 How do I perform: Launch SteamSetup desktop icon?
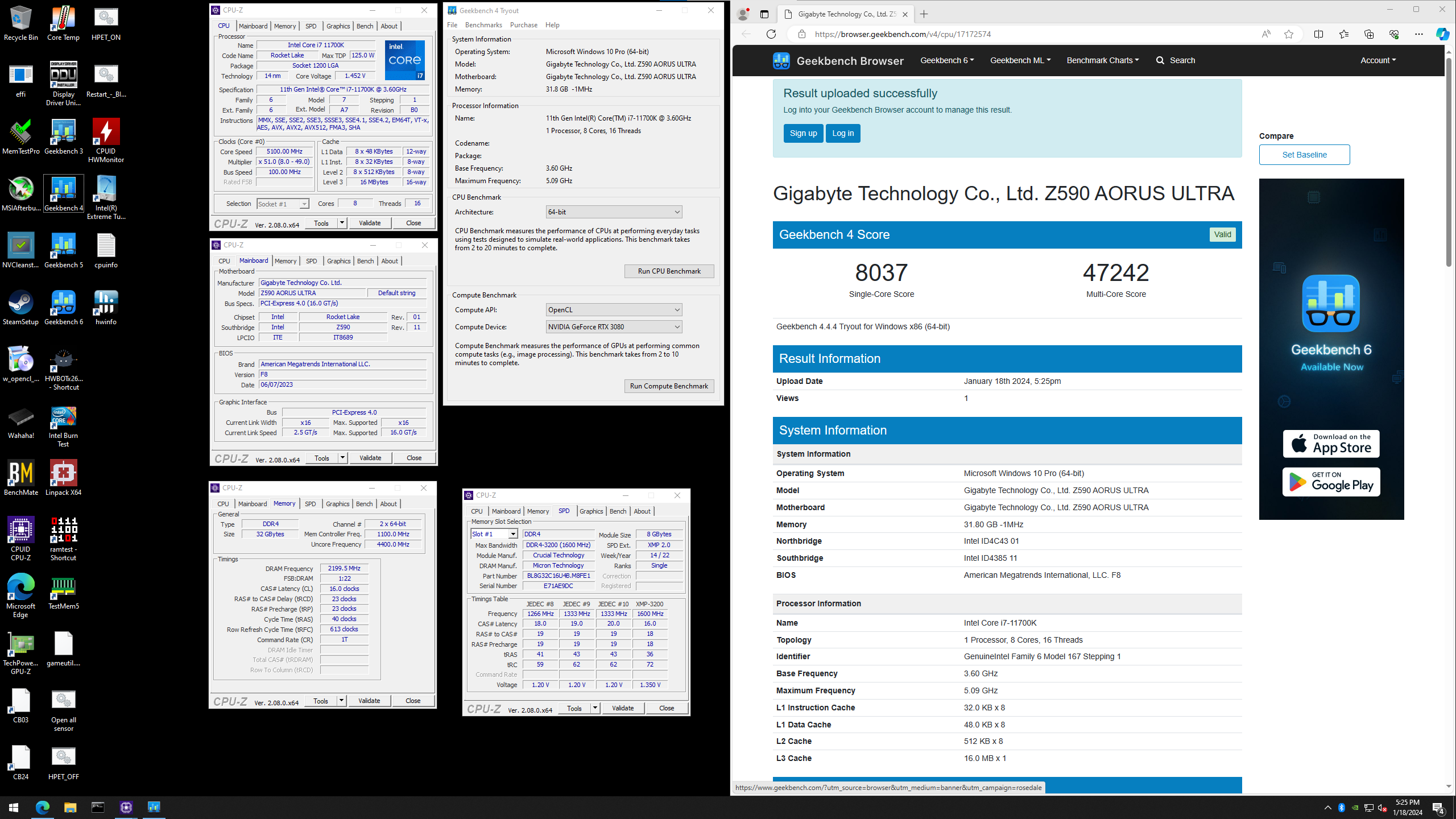pyautogui.click(x=21, y=308)
